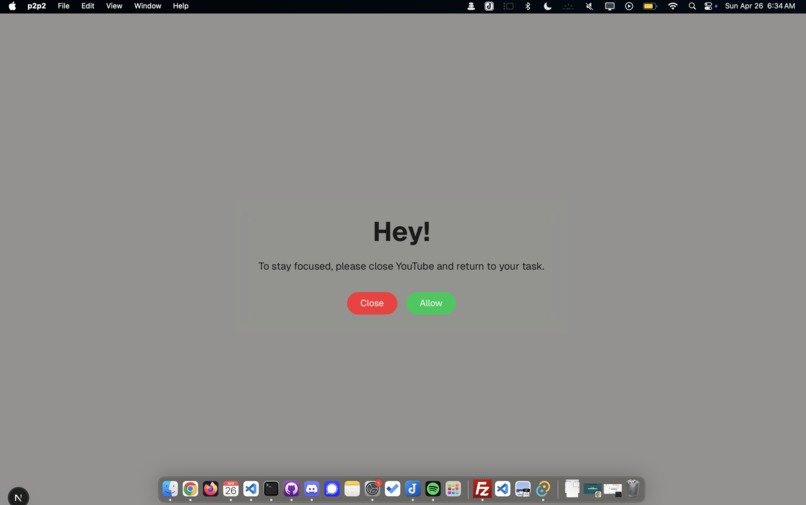Screen dimensions: 806x505
Task: Open Control Center in menu bar
Action: [709, 6]
